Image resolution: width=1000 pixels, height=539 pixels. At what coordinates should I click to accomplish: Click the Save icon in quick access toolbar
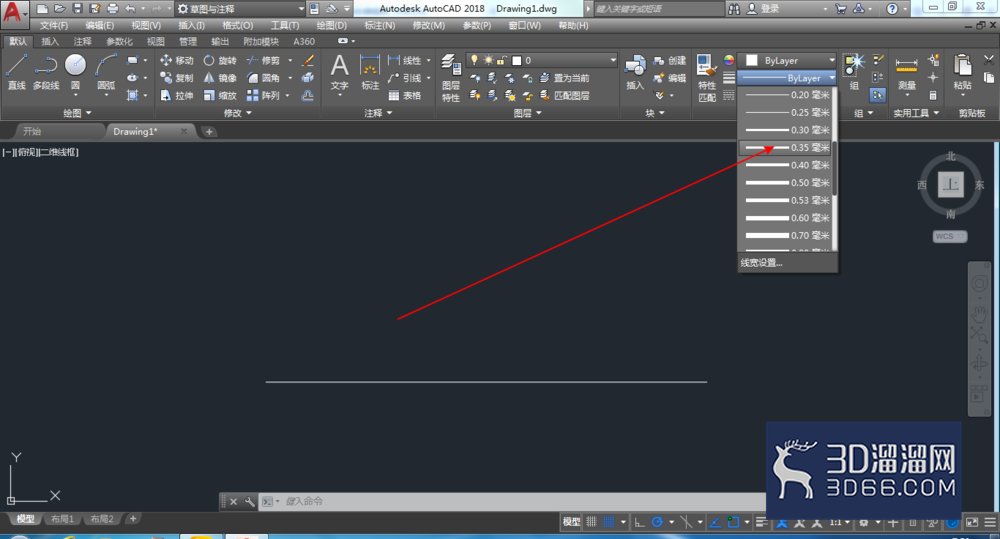pyautogui.click(x=77, y=8)
